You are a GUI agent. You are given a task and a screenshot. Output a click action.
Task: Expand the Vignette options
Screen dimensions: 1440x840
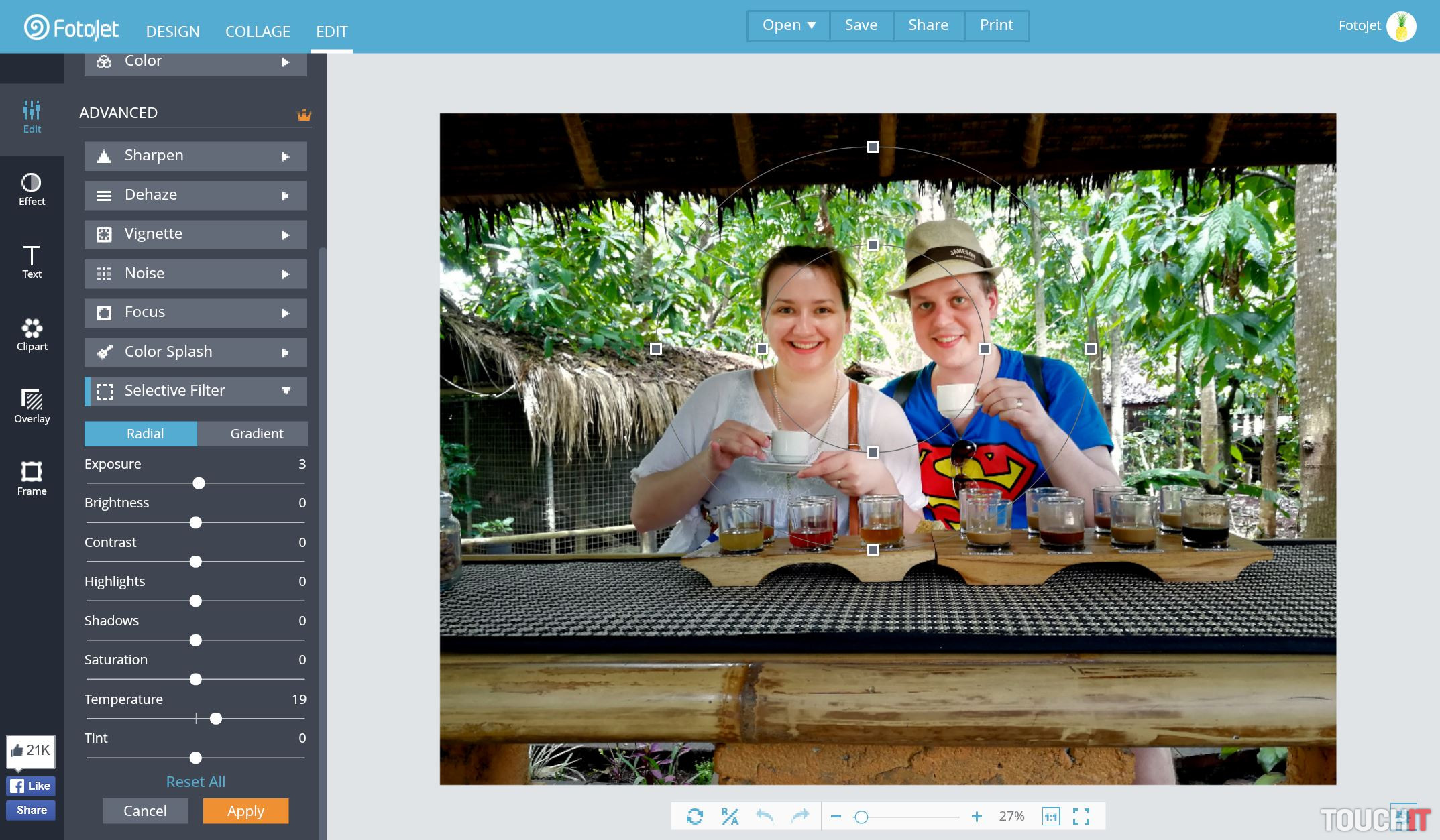195,234
